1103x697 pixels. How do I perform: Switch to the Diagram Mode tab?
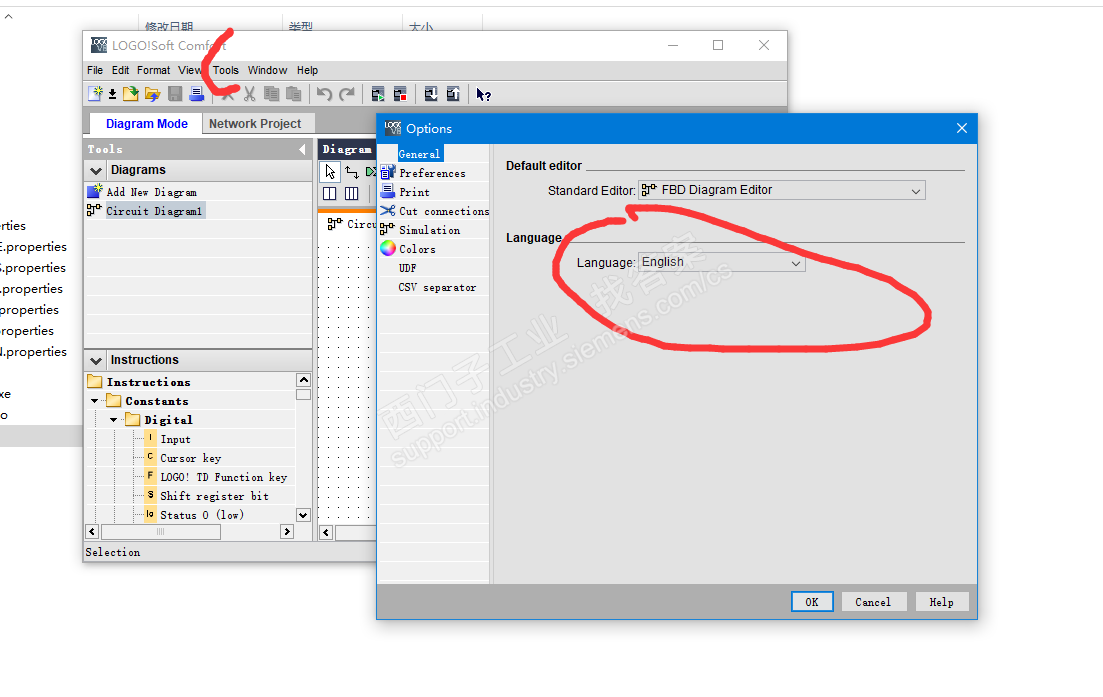pyautogui.click(x=146, y=124)
